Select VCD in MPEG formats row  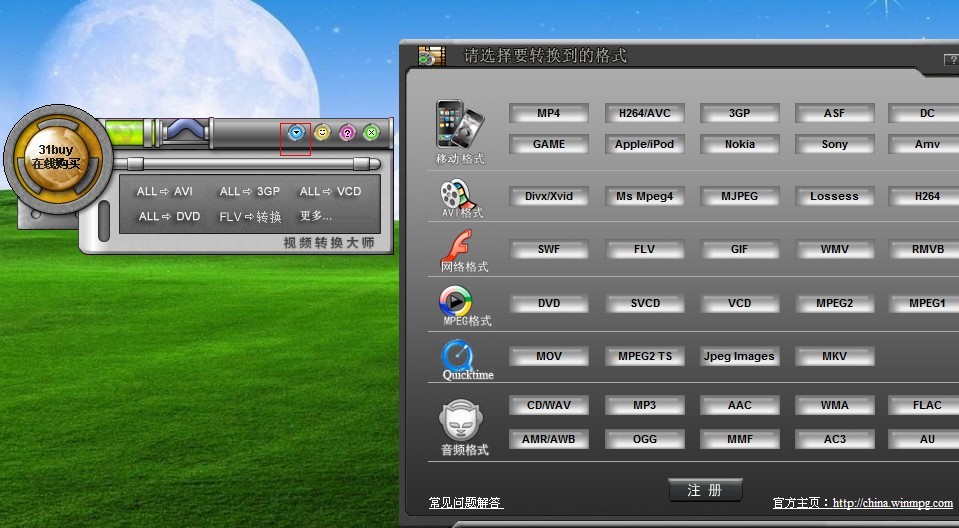point(739,303)
